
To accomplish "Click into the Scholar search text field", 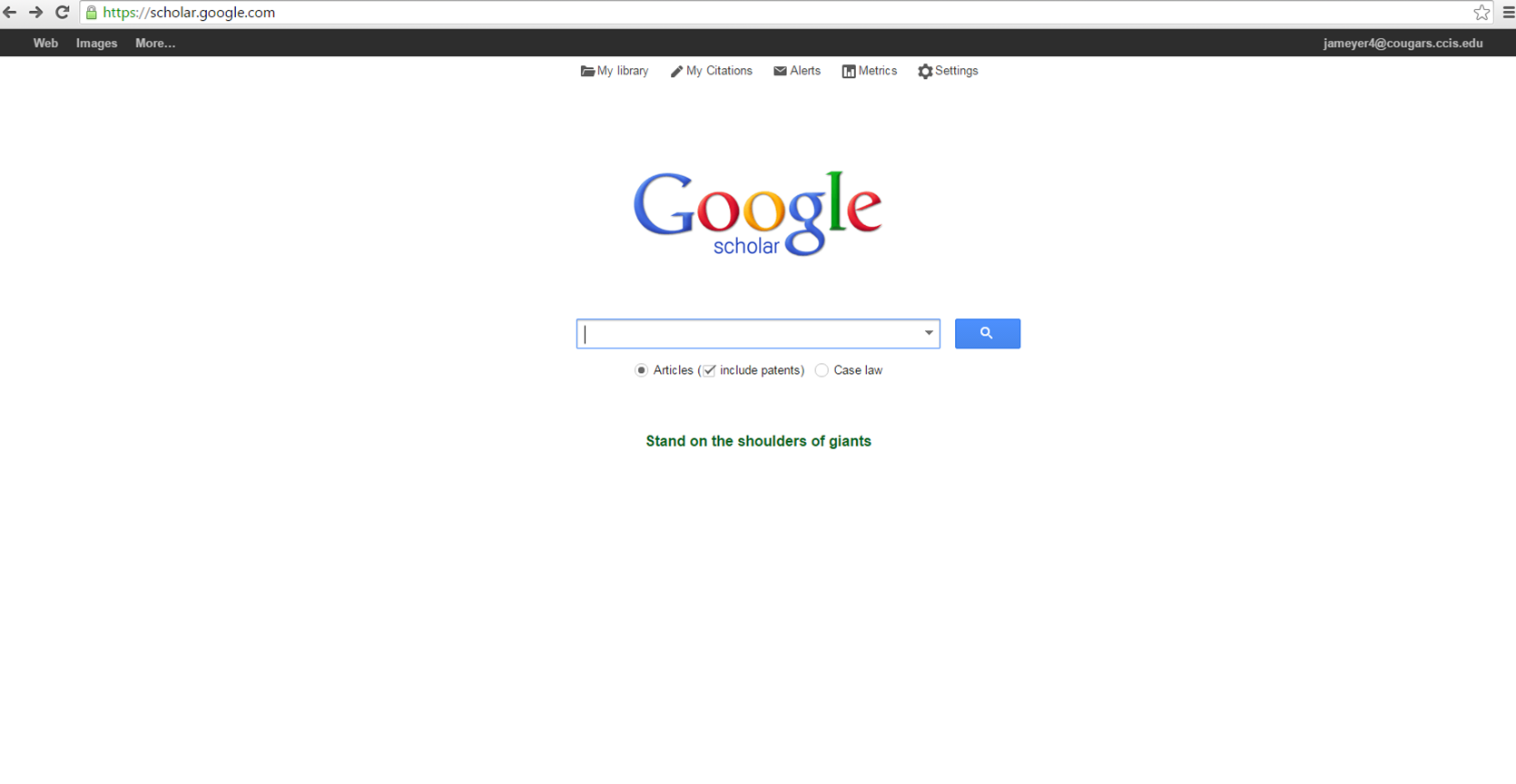I will (x=749, y=333).
